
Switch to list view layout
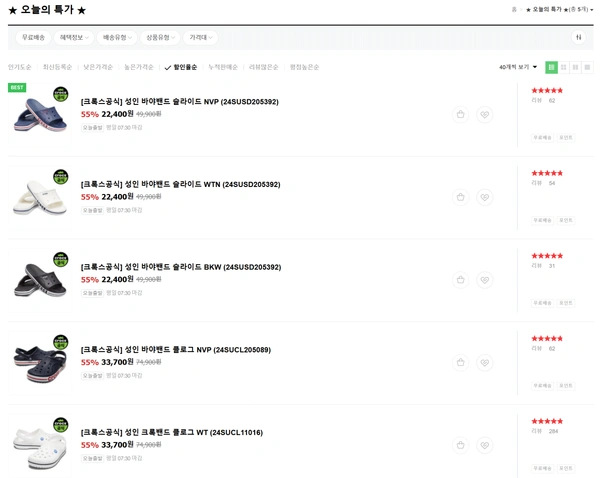pyautogui.click(x=551, y=67)
